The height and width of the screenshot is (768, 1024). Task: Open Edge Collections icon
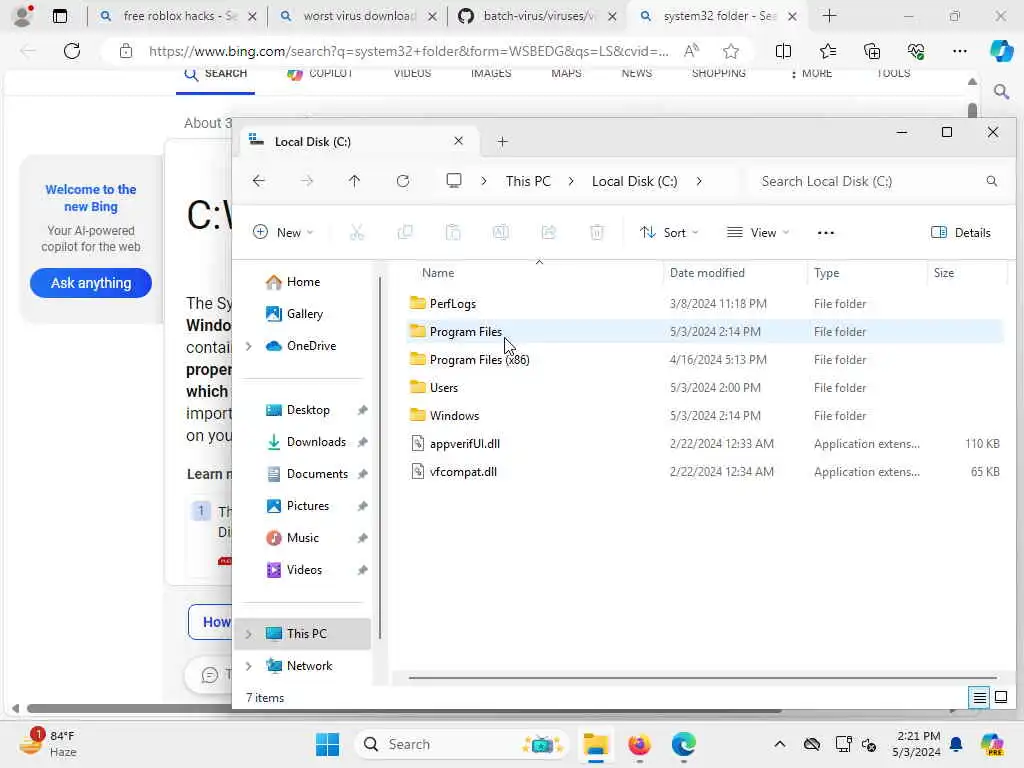872,50
